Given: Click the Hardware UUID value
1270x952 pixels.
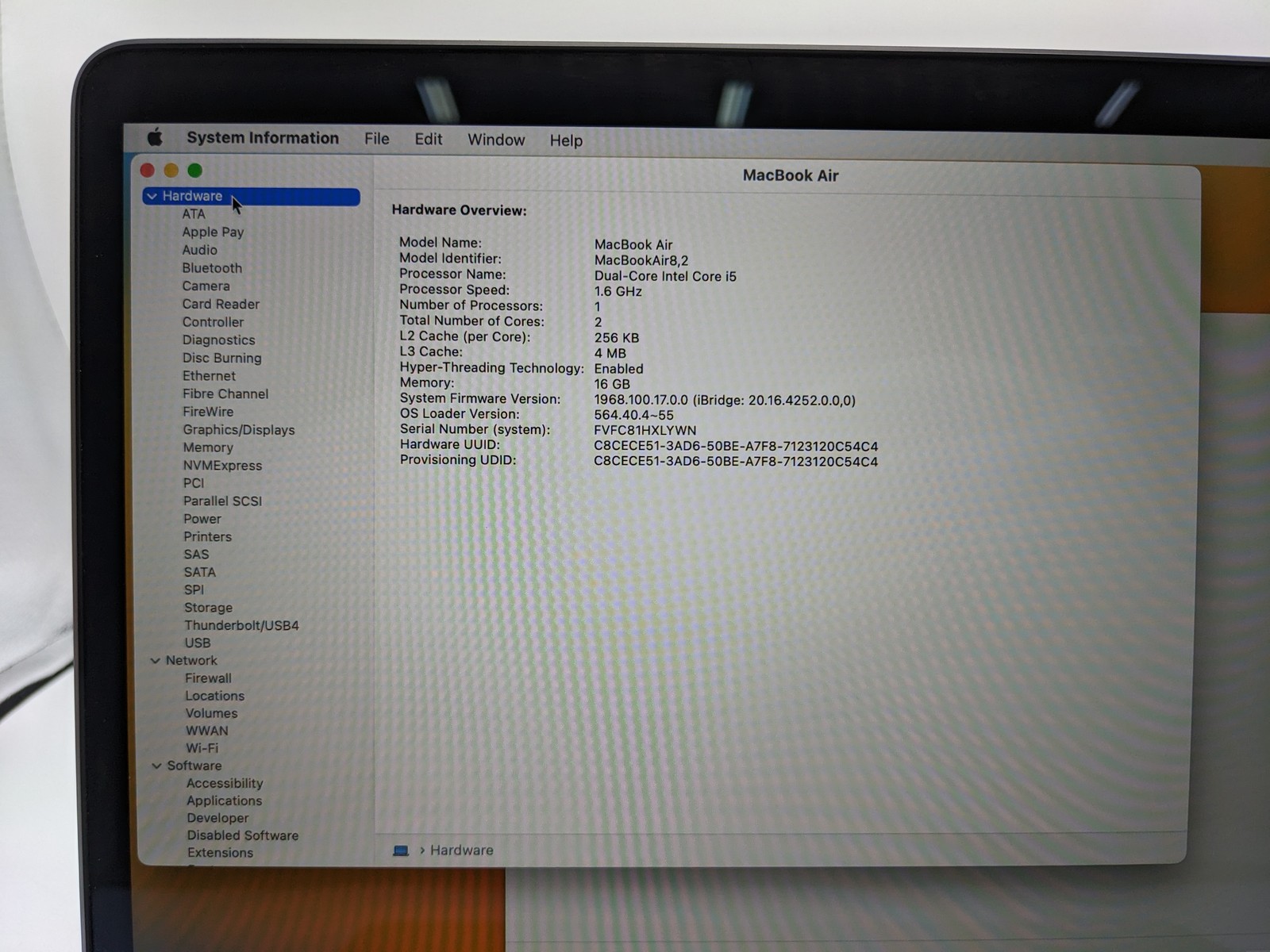Looking at the screenshot, I should 736,447.
